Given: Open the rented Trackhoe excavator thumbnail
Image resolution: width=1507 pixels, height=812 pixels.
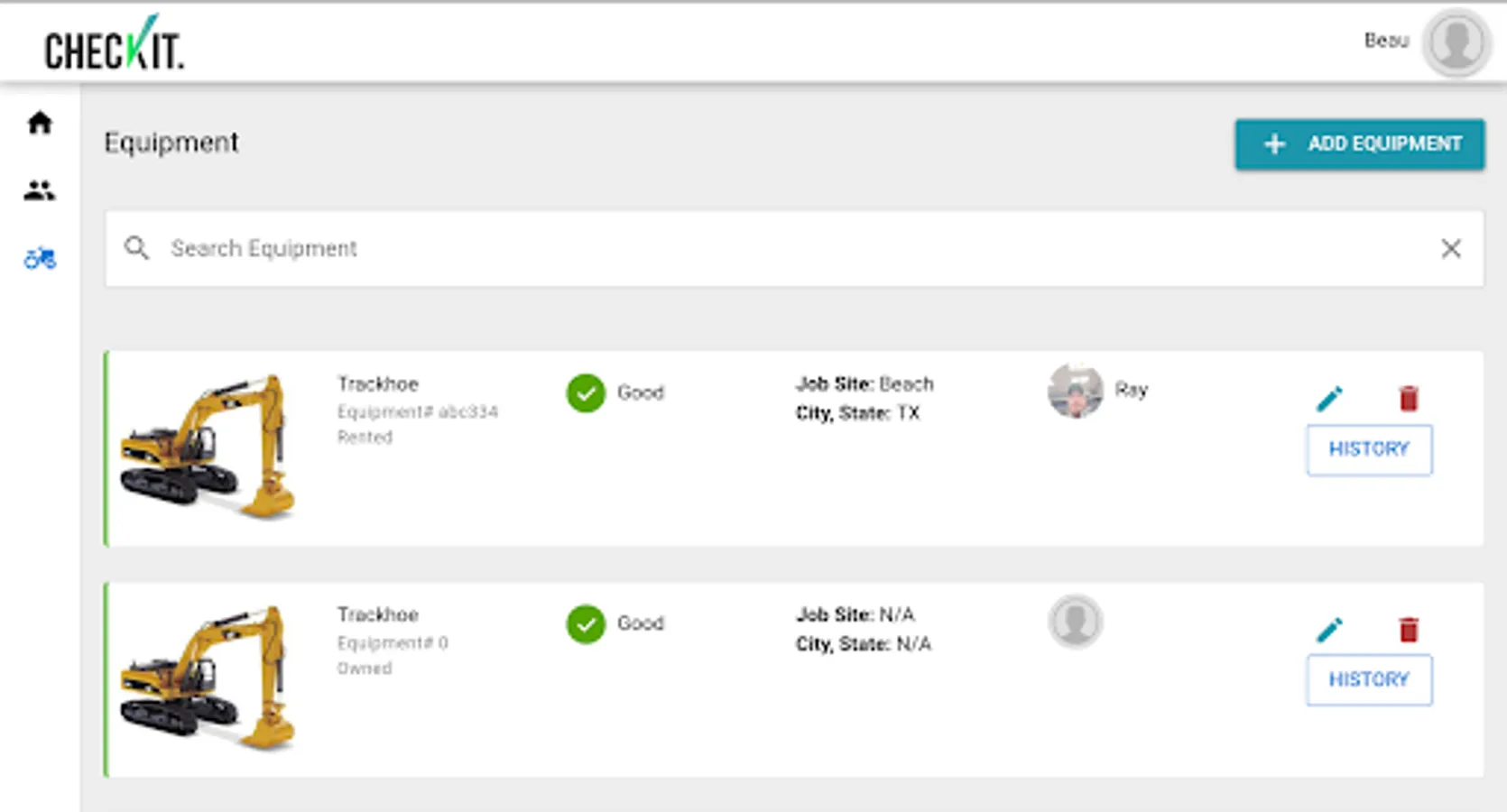Looking at the screenshot, I should pyautogui.click(x=208, y=447).
